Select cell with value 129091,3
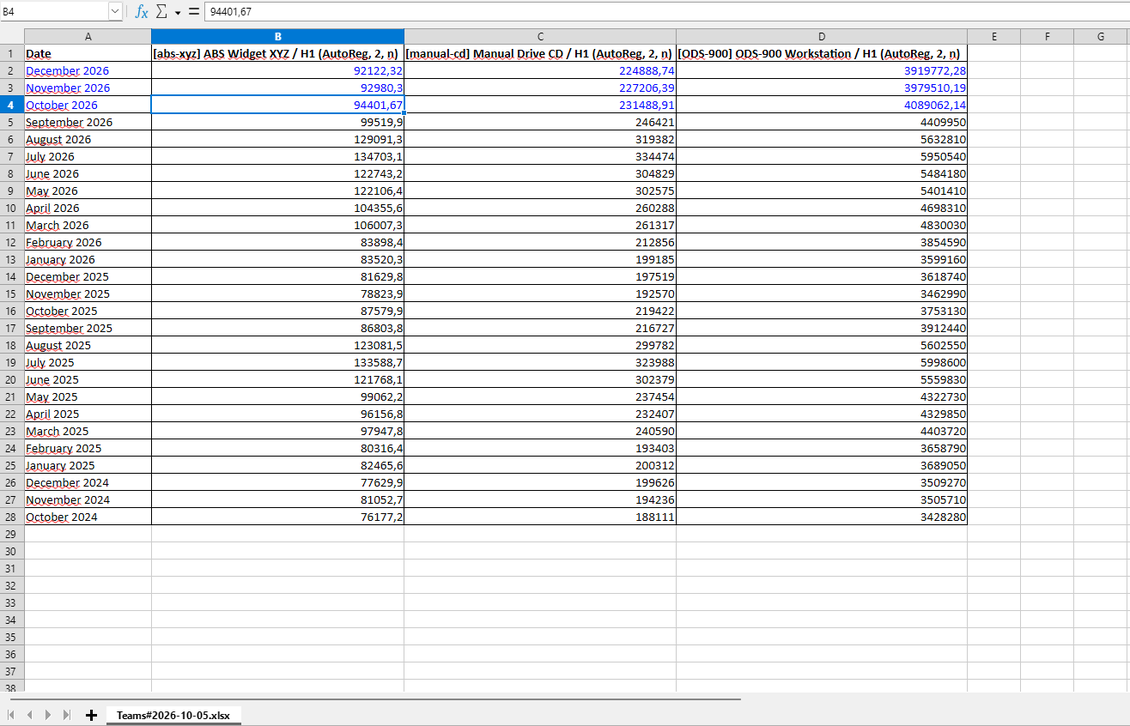This screenshot has width=1130, height=726. (x=277, y=139)
